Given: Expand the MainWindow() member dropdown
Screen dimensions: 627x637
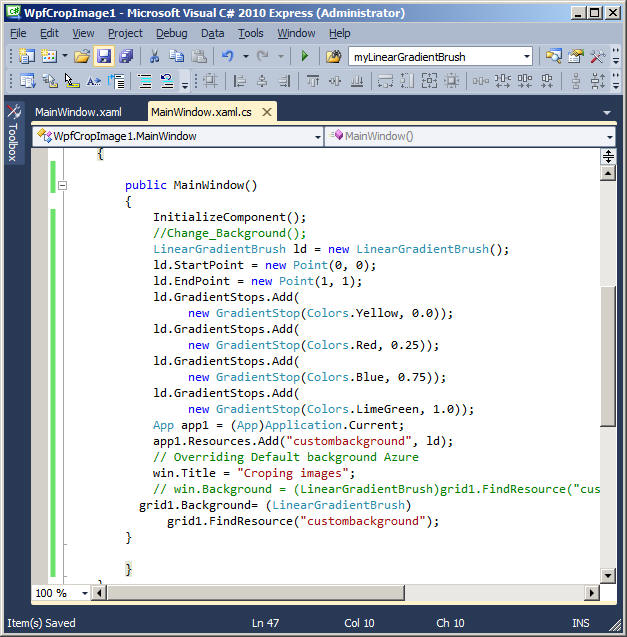Looking at the screenshot, I should pos(610,137).
